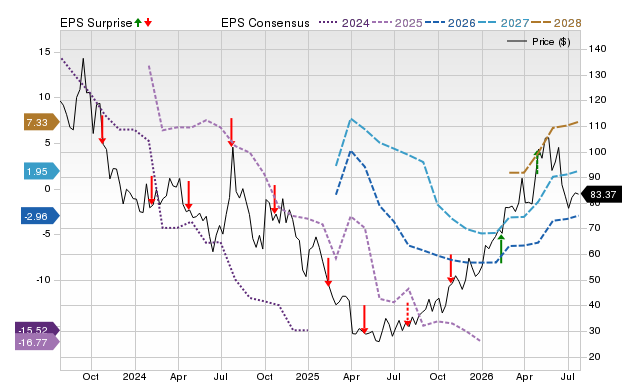
Task: Select the red surprise arrow just after Oct 2023
Action: (x=102, y=130)
